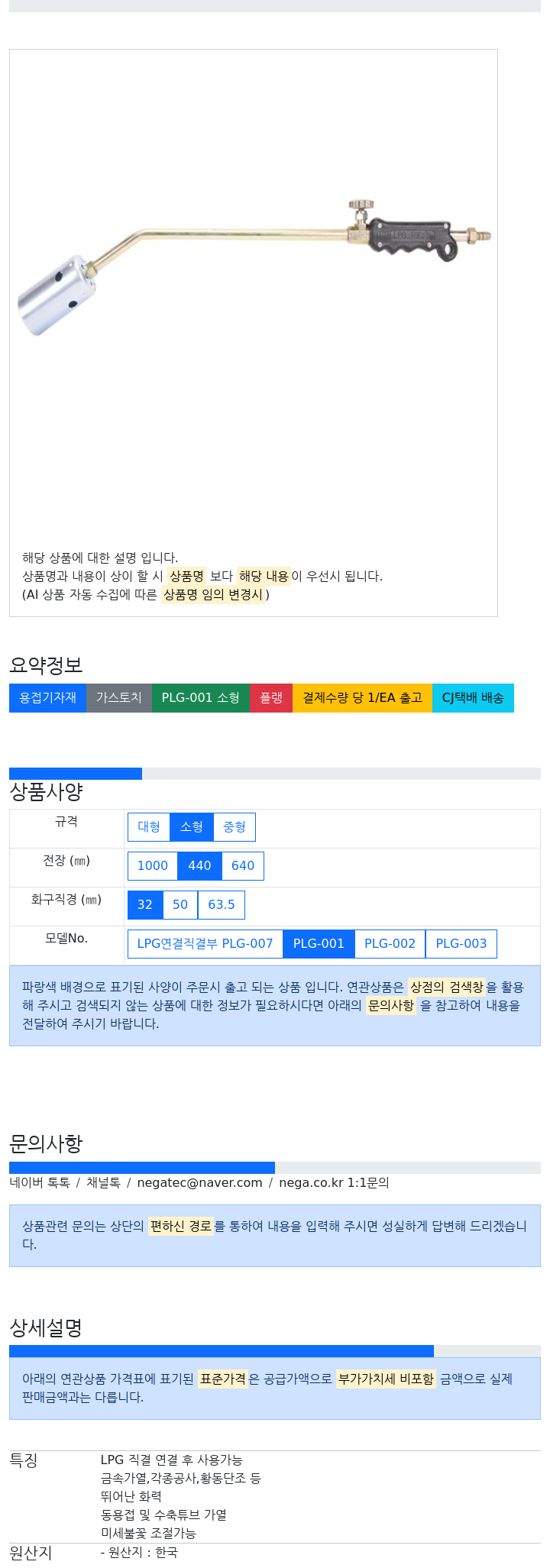Screen dimensions: 550x1568
Task: Click the PLG-001 소형 green tag
Action: click(x=201, y=698)
